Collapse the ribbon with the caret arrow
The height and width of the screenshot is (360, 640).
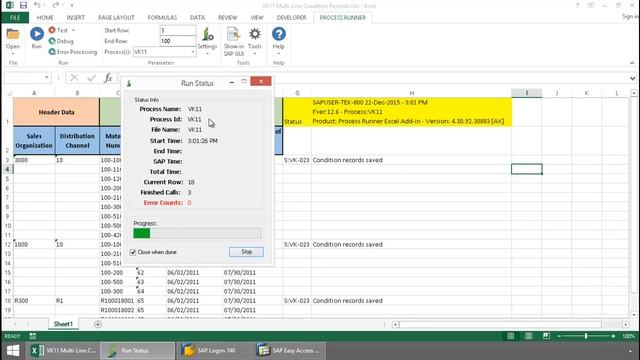[632, 63]
